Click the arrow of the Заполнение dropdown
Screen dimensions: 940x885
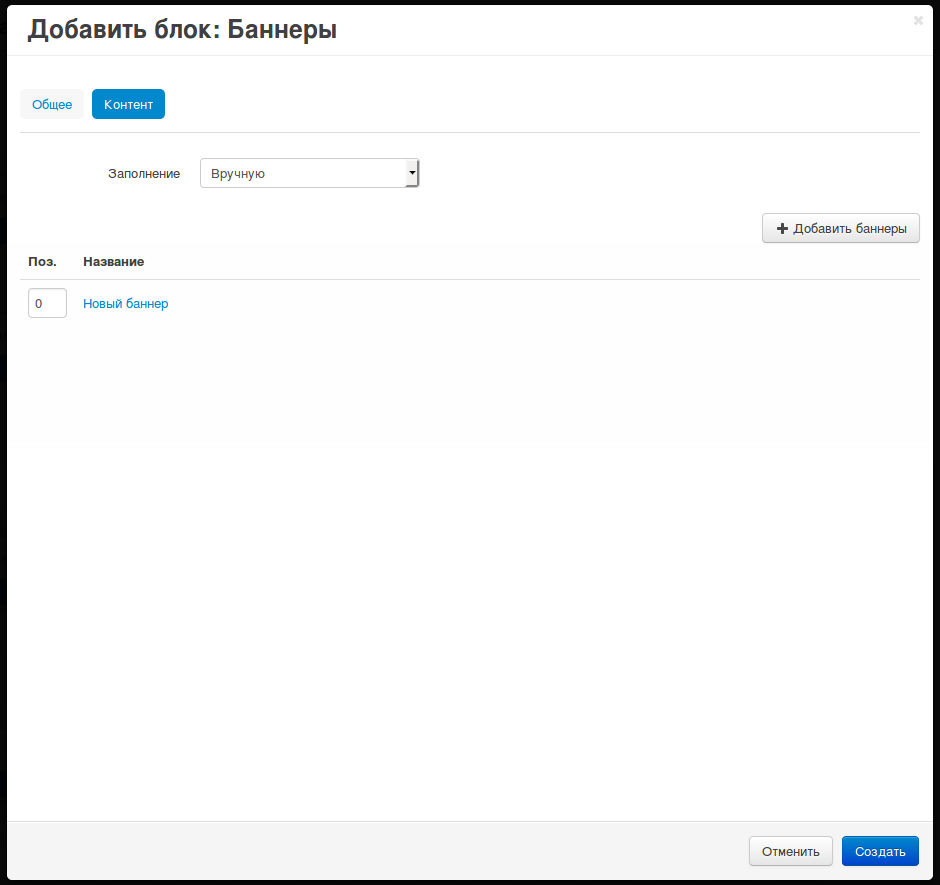click(x=411, y=173)
